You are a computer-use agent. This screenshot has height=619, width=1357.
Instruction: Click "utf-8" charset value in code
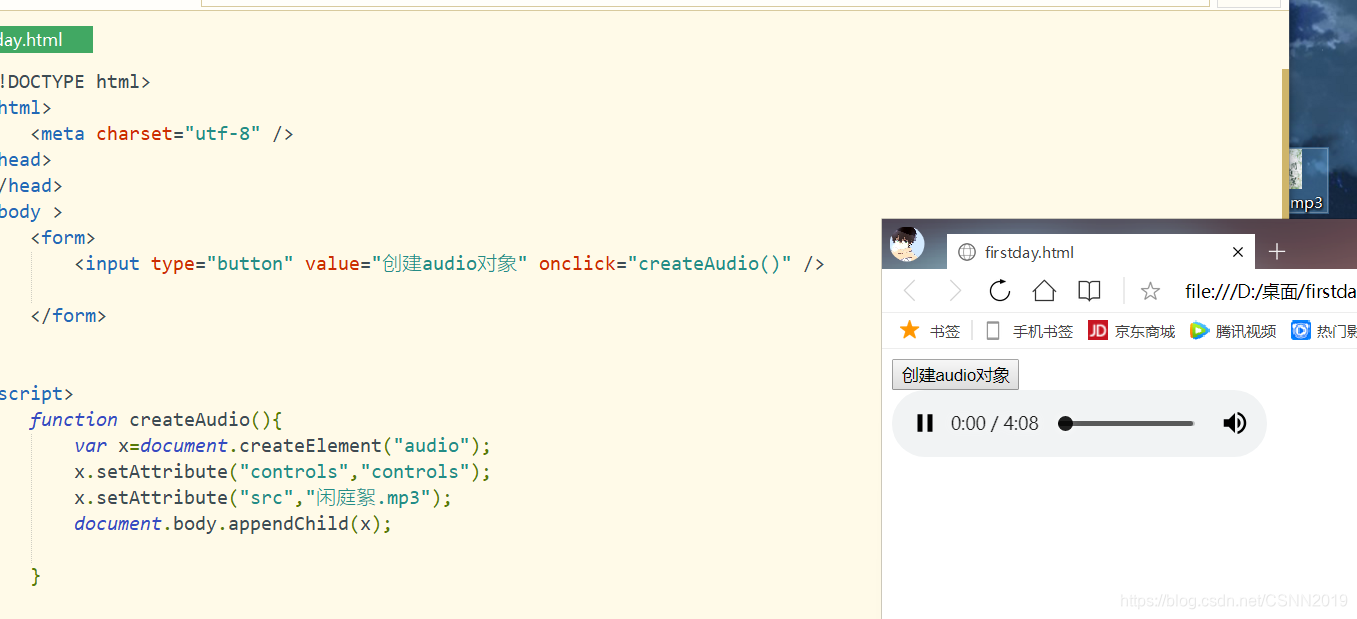point(223,134)
